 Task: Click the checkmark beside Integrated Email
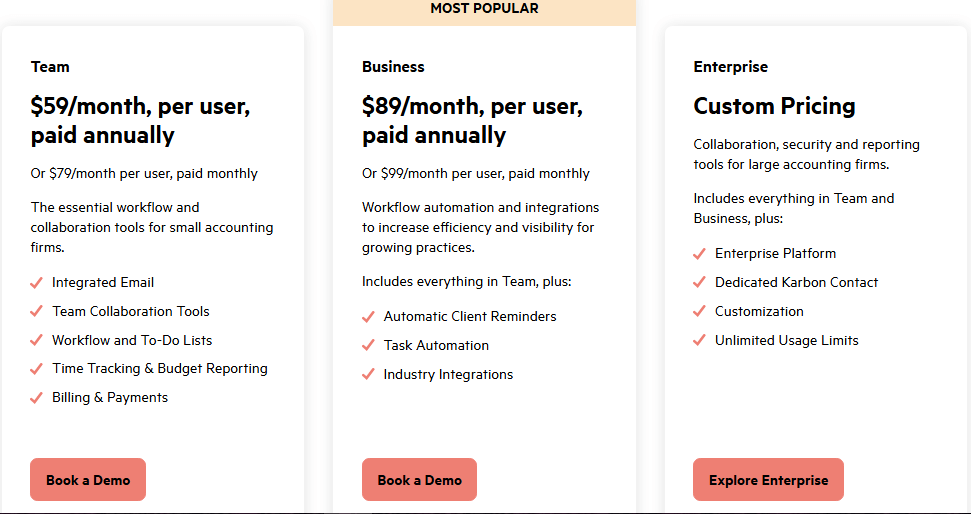pyautogui.click(x=37, y=283)
